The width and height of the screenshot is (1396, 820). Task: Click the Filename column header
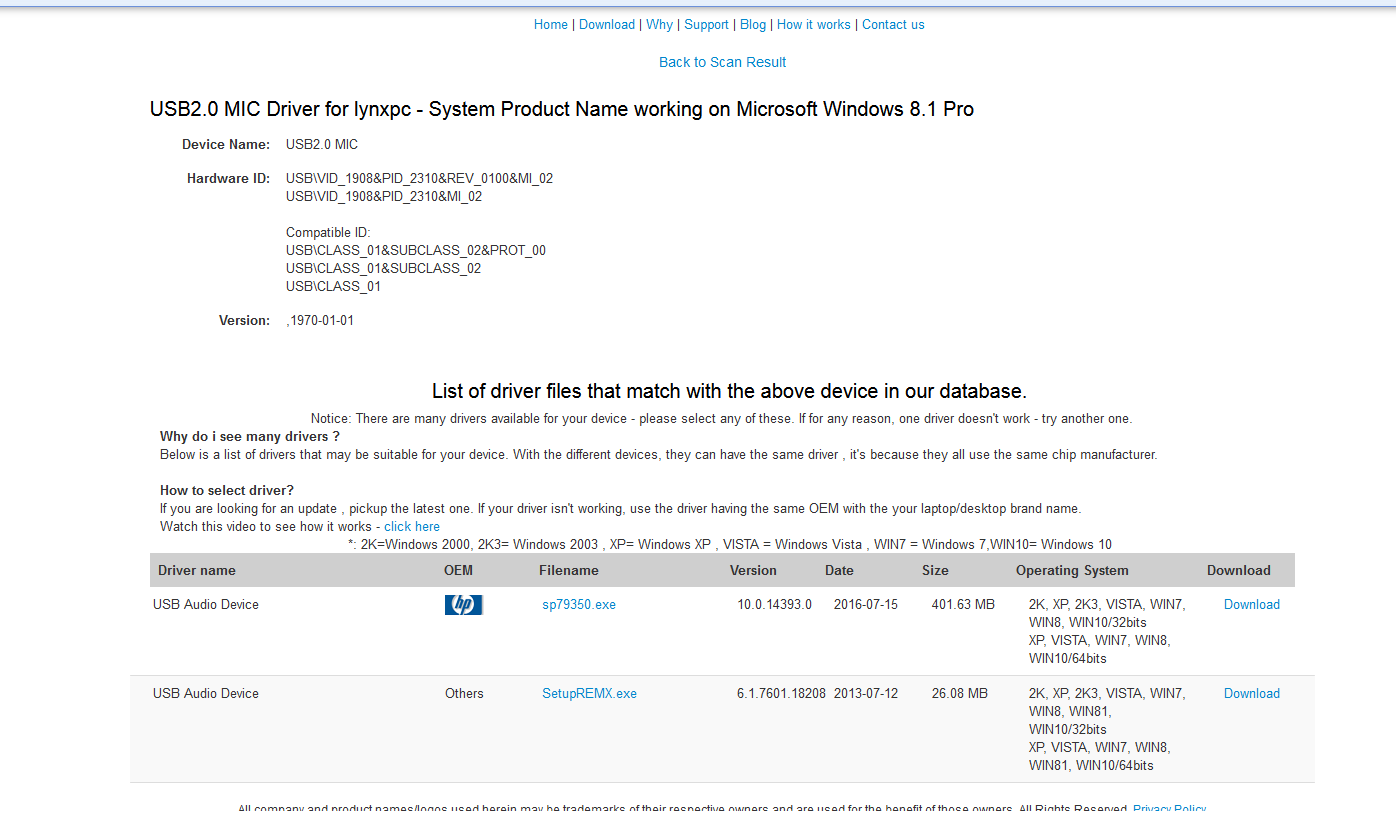tap(569, 571)
